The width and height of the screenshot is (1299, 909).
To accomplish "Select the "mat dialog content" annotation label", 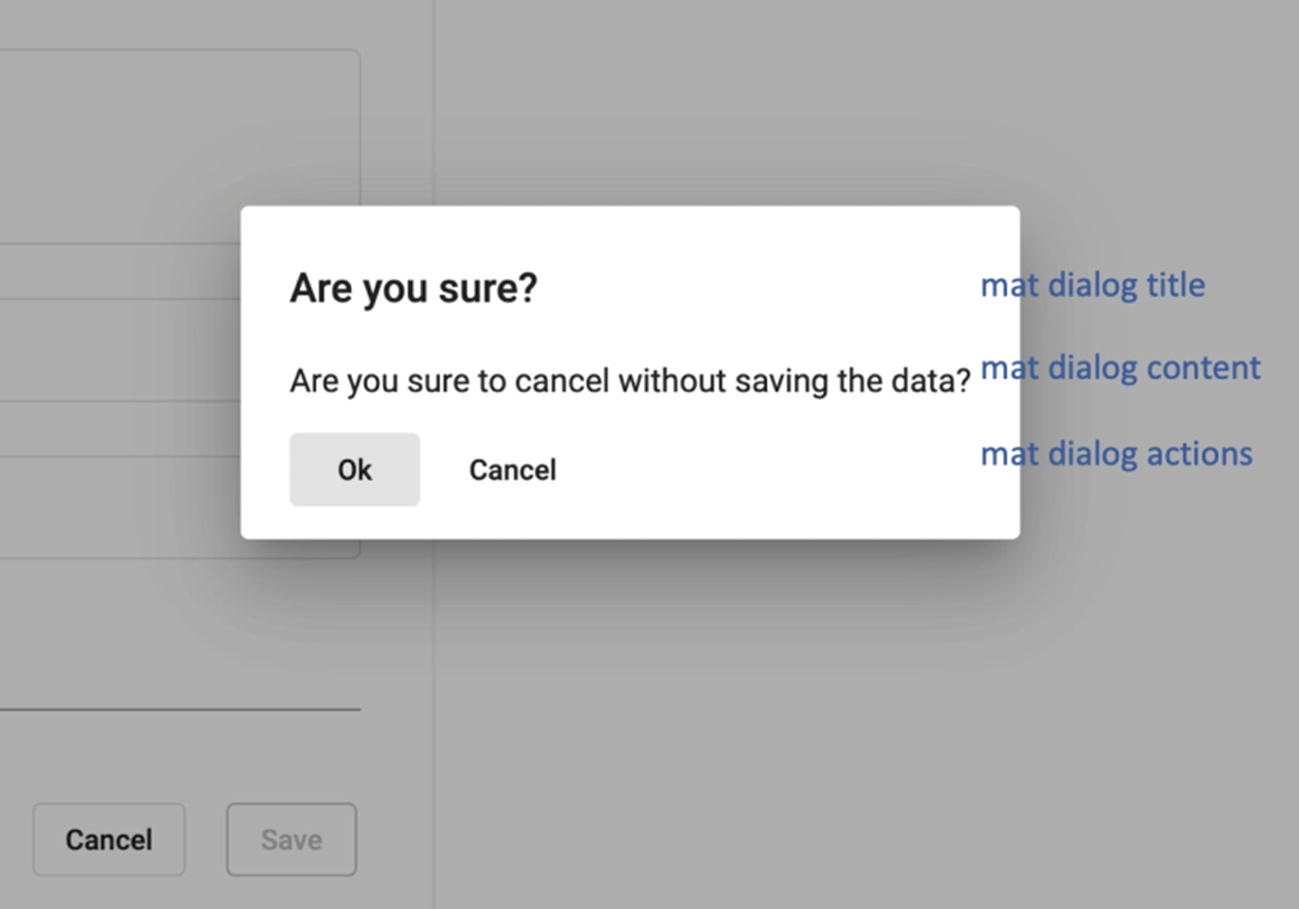I will tap(1120, 368).
